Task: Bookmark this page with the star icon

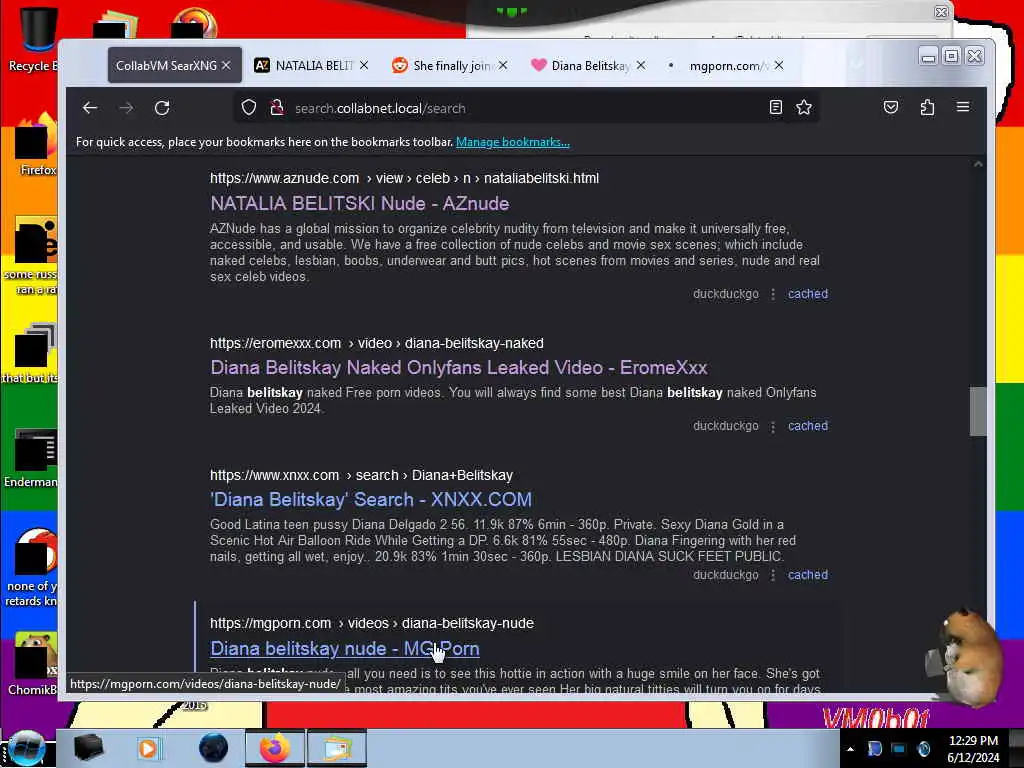Action: click(x=804, y=107)
